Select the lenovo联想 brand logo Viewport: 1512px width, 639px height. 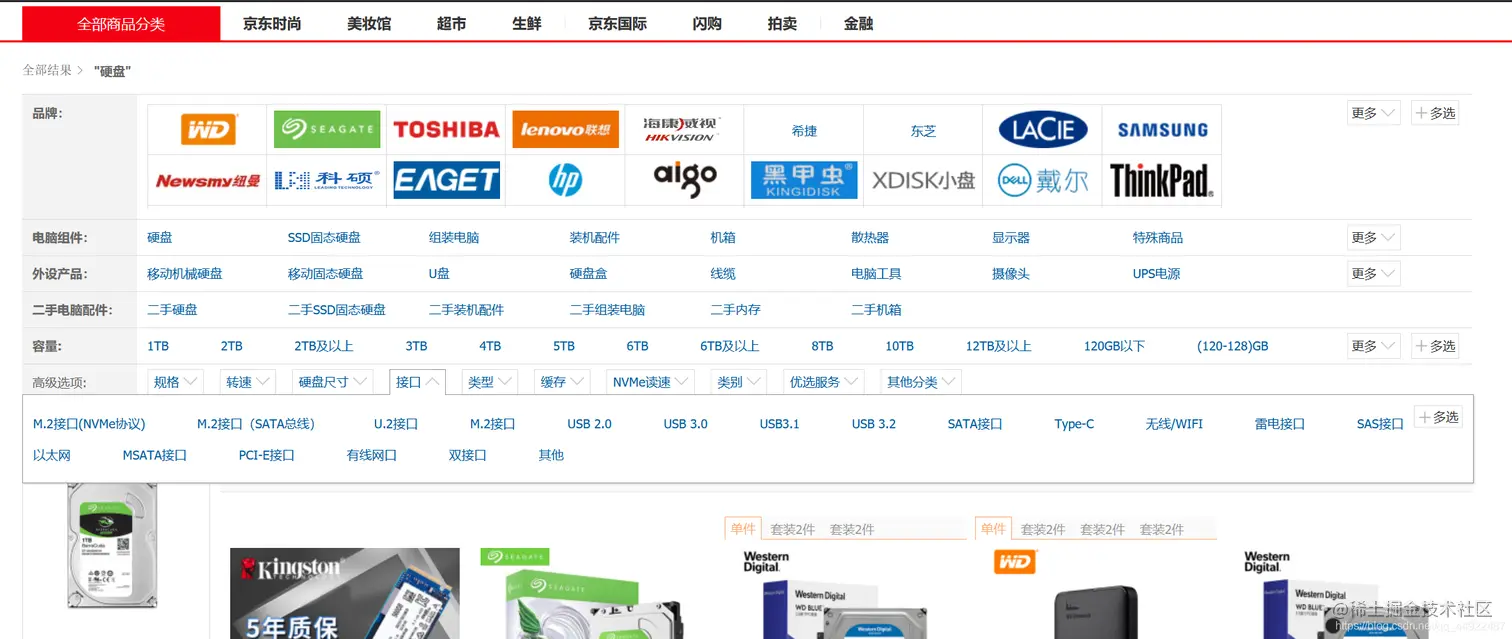click(x=565, y=129)
